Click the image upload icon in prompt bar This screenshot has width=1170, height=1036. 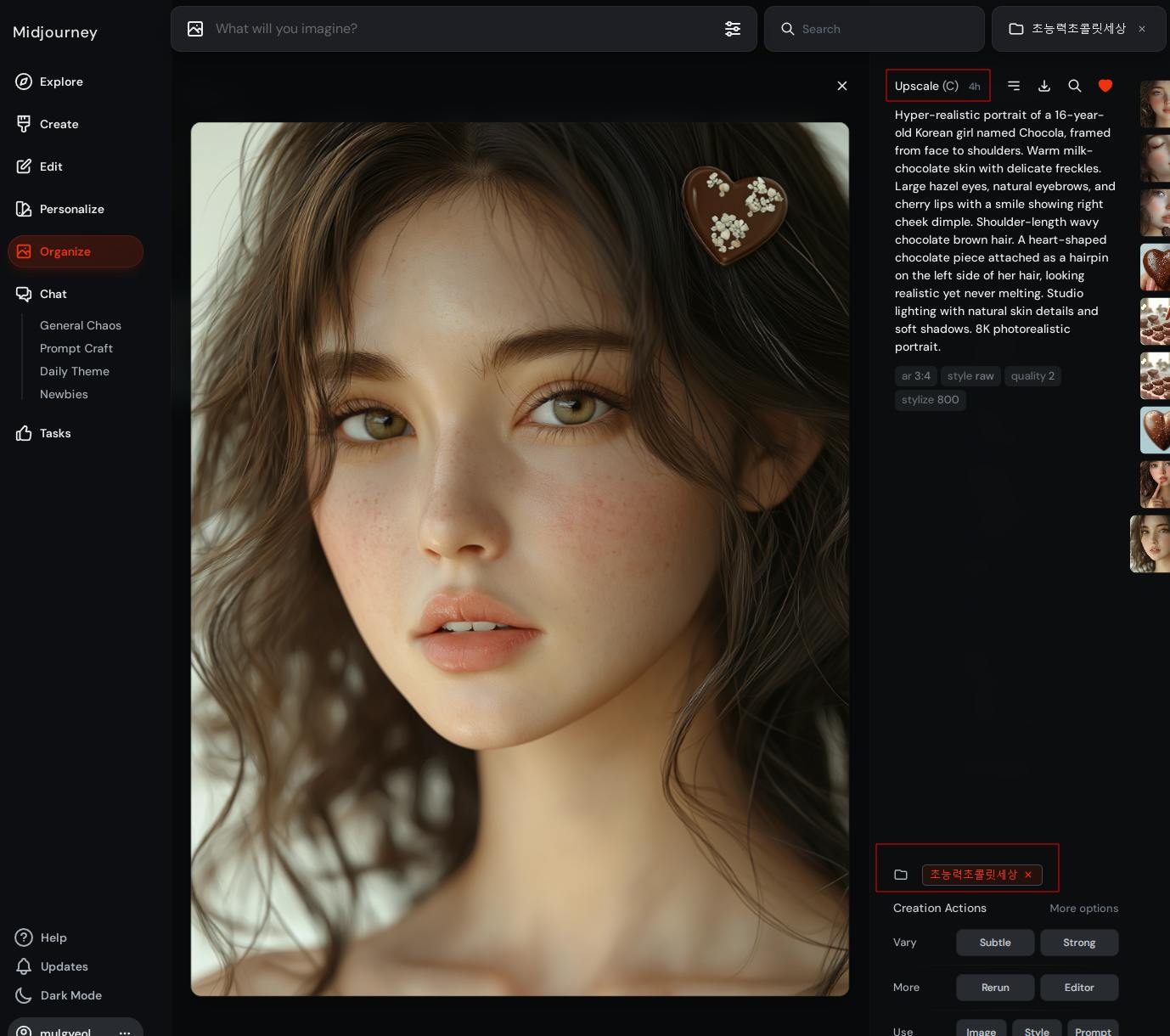[x=195, y=29]
